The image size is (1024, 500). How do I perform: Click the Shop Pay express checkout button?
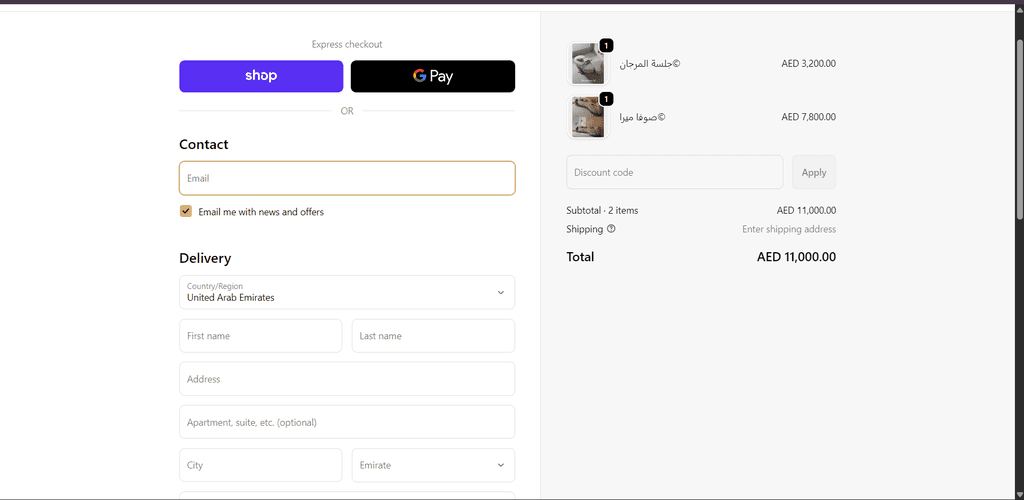click(x=261, y=76)
